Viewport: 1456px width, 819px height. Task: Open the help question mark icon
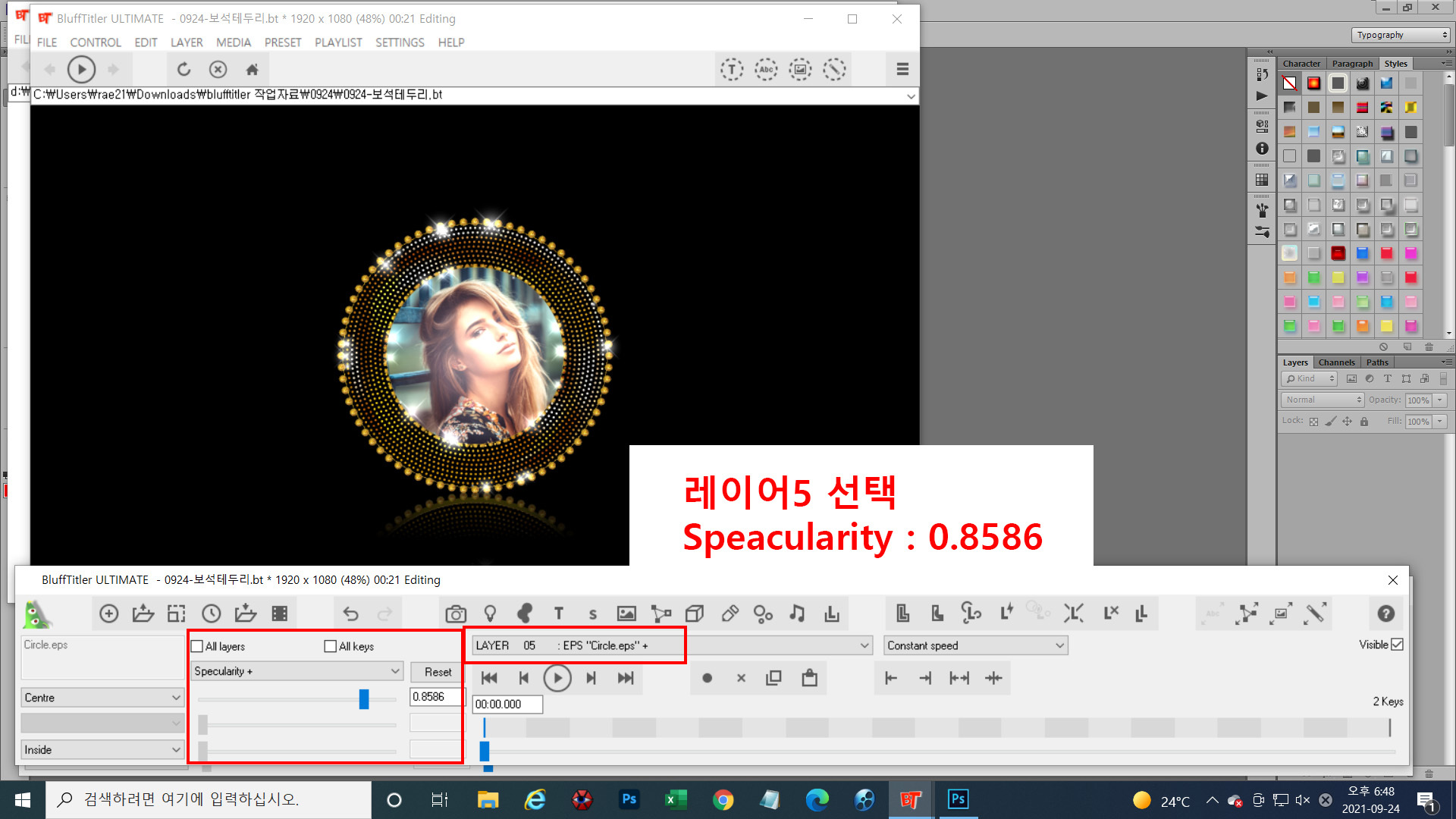[x=1385, y=613]
